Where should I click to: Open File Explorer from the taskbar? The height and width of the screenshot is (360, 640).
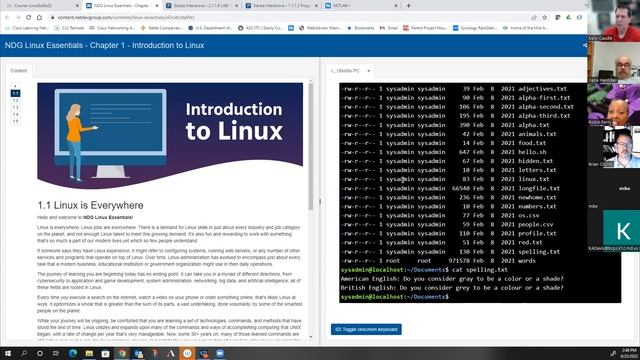(89, 353)
